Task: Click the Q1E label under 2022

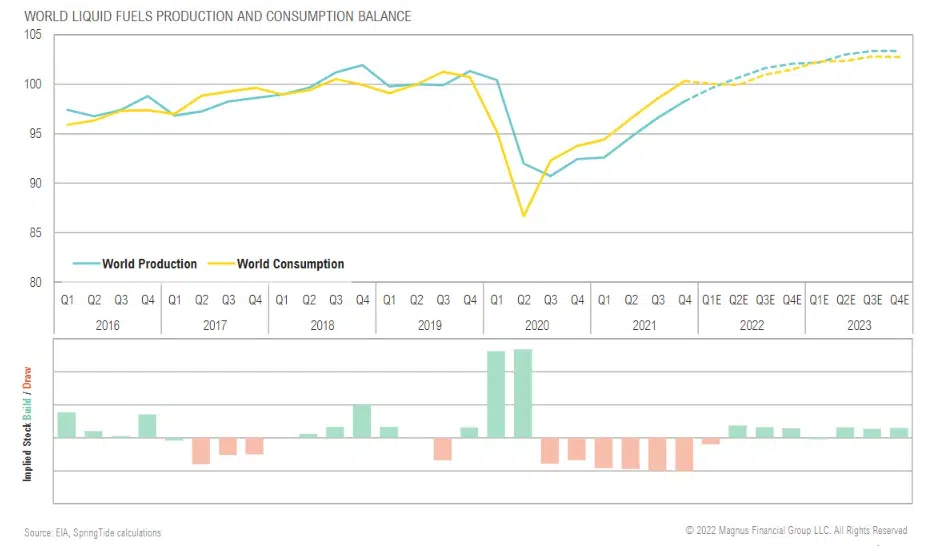Action: pyautogui.click(x=711, y=299)
